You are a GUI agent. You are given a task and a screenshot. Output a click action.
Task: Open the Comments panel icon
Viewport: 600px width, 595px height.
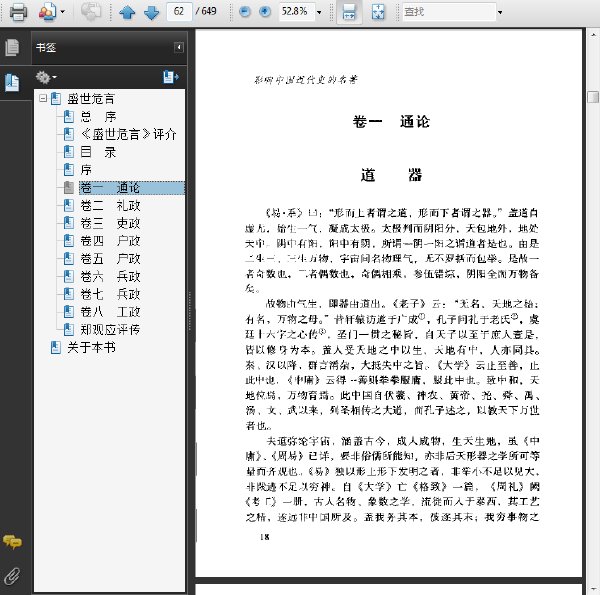(x=12, y=541)
